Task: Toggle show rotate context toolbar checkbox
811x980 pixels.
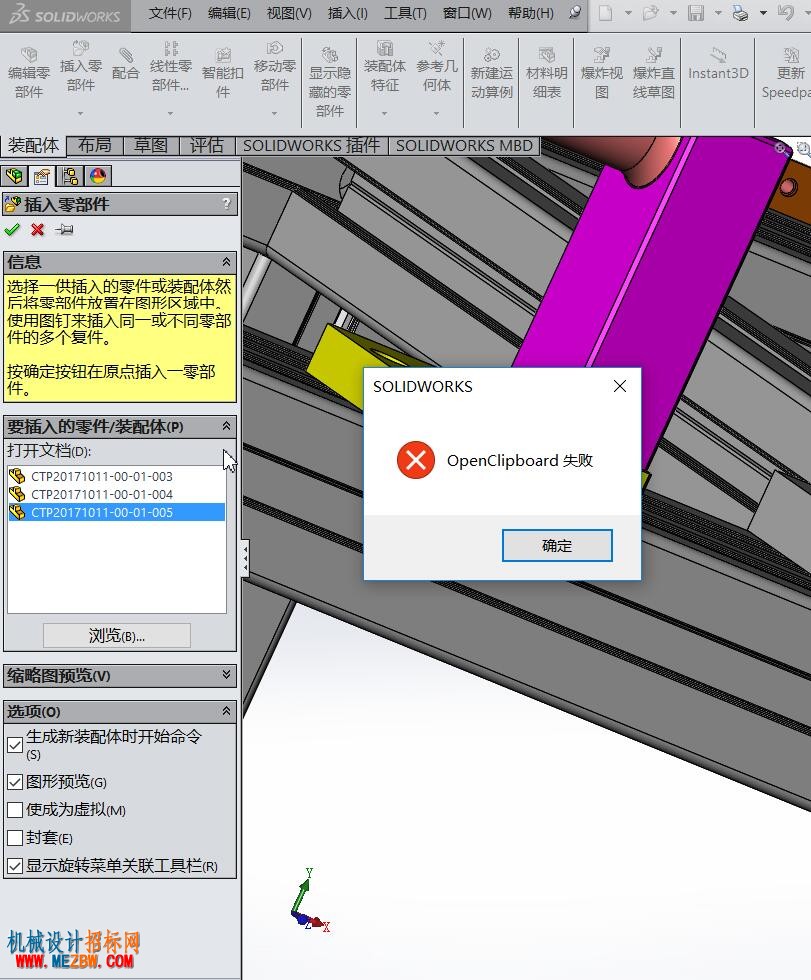Action: pyautogui.click(x=15, y=866)
